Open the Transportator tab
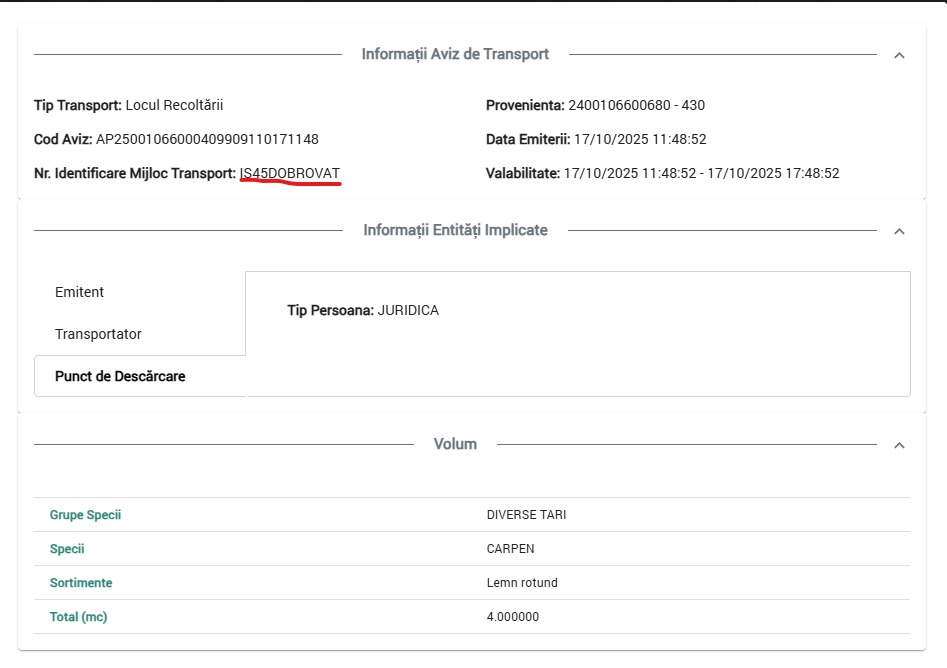This screenshot has height=668, width=947. click(x=98, y=334)
